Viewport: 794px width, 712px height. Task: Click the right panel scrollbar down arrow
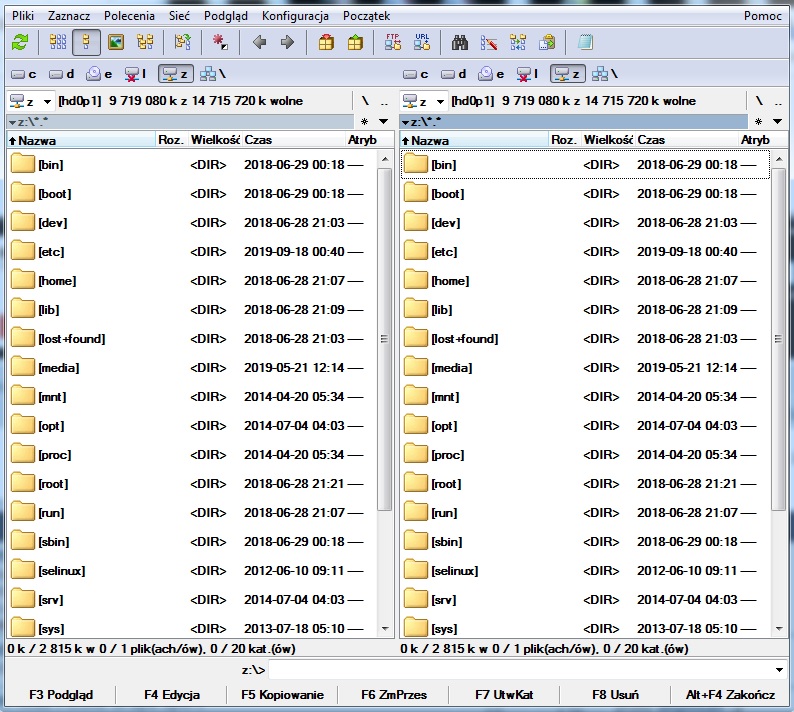[779, 628]
